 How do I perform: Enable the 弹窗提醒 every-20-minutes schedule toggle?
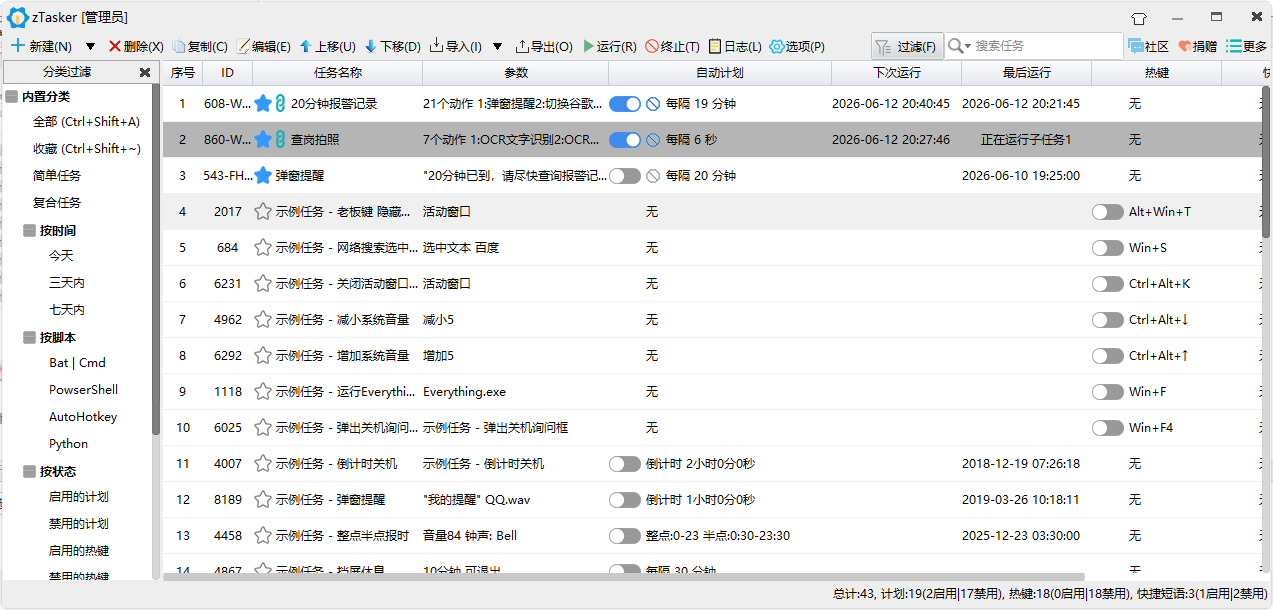point(625,175)
